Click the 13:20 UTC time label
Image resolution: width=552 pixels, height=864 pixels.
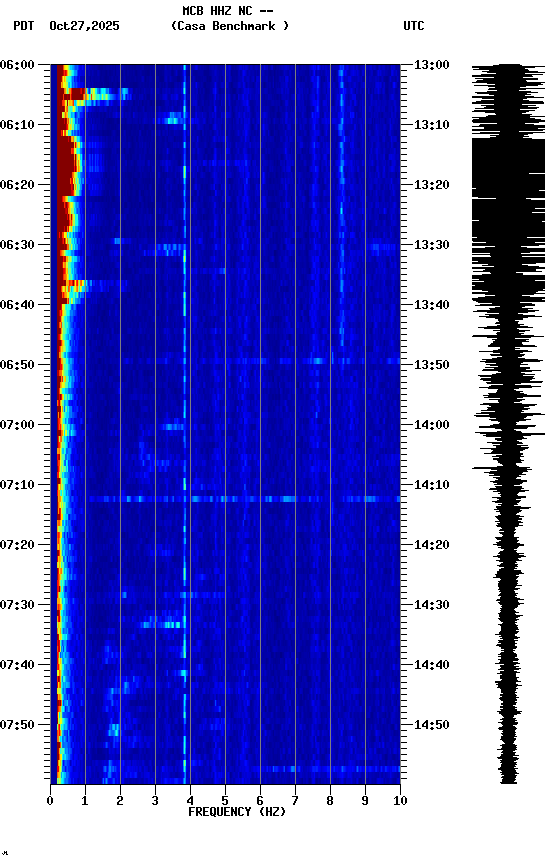(x=432, y=185)
